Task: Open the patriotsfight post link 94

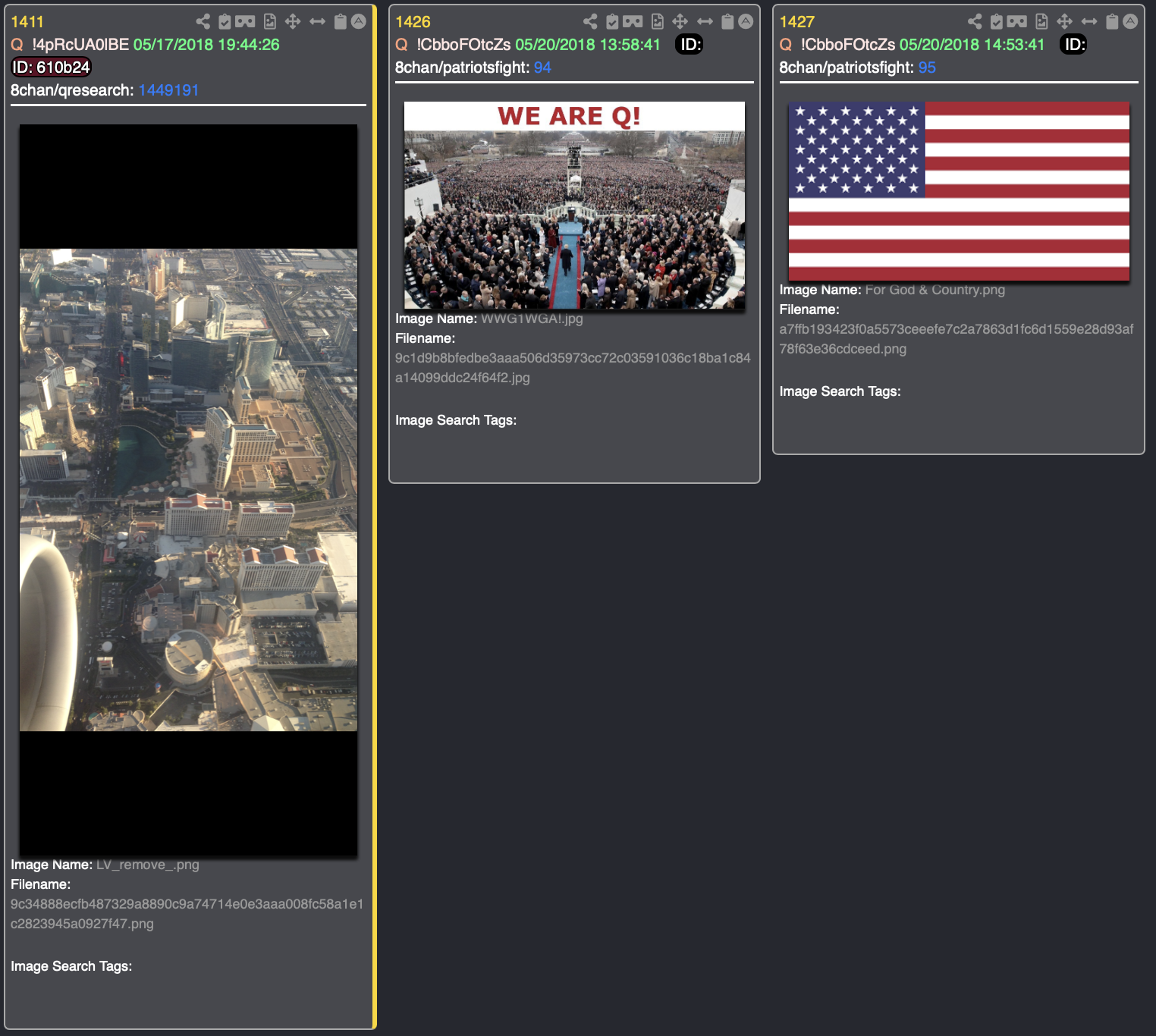Action: (542, 67)
